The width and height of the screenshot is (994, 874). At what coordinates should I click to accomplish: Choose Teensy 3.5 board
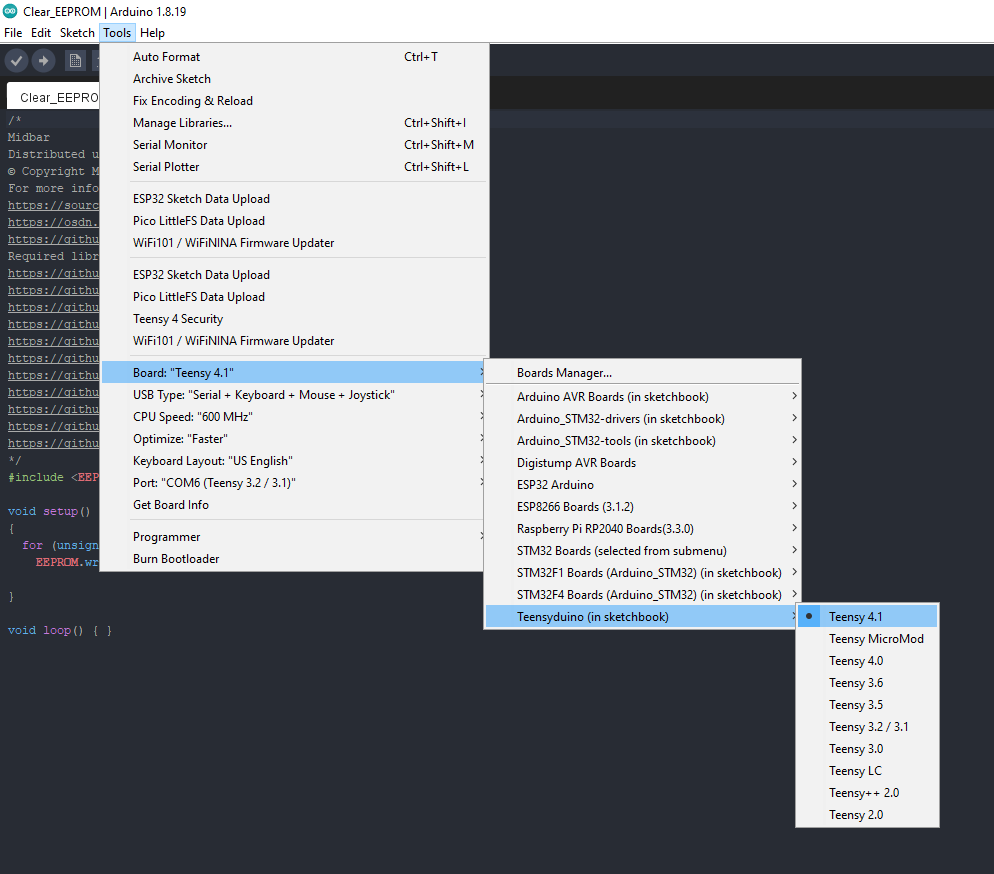click(867, 705)
